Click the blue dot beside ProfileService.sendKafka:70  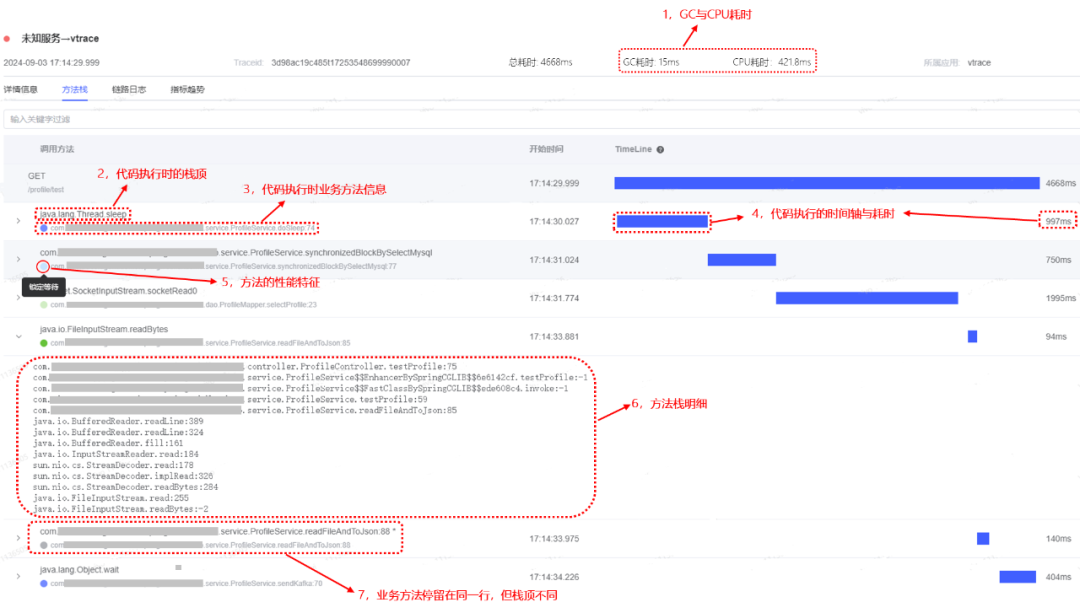pos(44,583)
